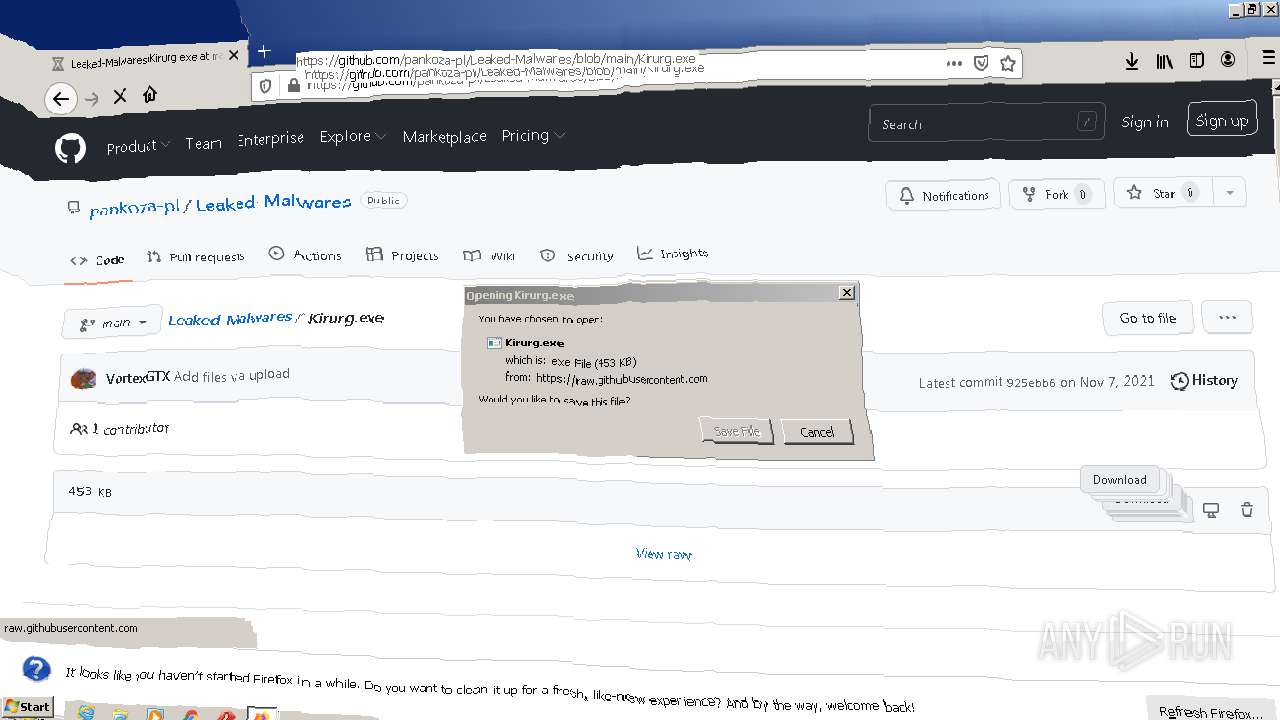
Task: Star the repository
Action: click(1163, 193)
